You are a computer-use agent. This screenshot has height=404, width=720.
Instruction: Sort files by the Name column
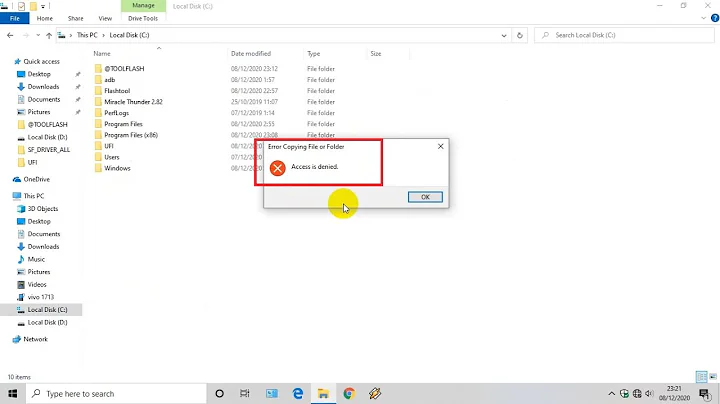click(102, 54)
